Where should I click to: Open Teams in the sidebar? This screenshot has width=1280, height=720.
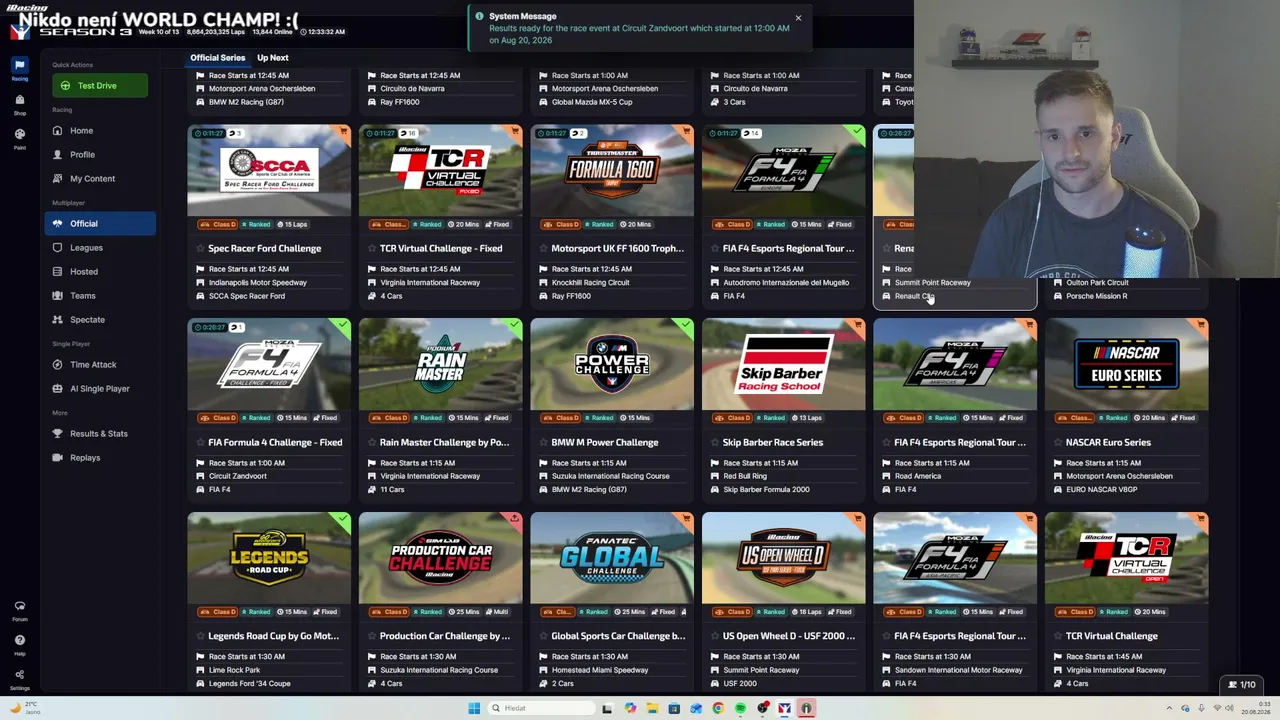(x=100, y=295)
